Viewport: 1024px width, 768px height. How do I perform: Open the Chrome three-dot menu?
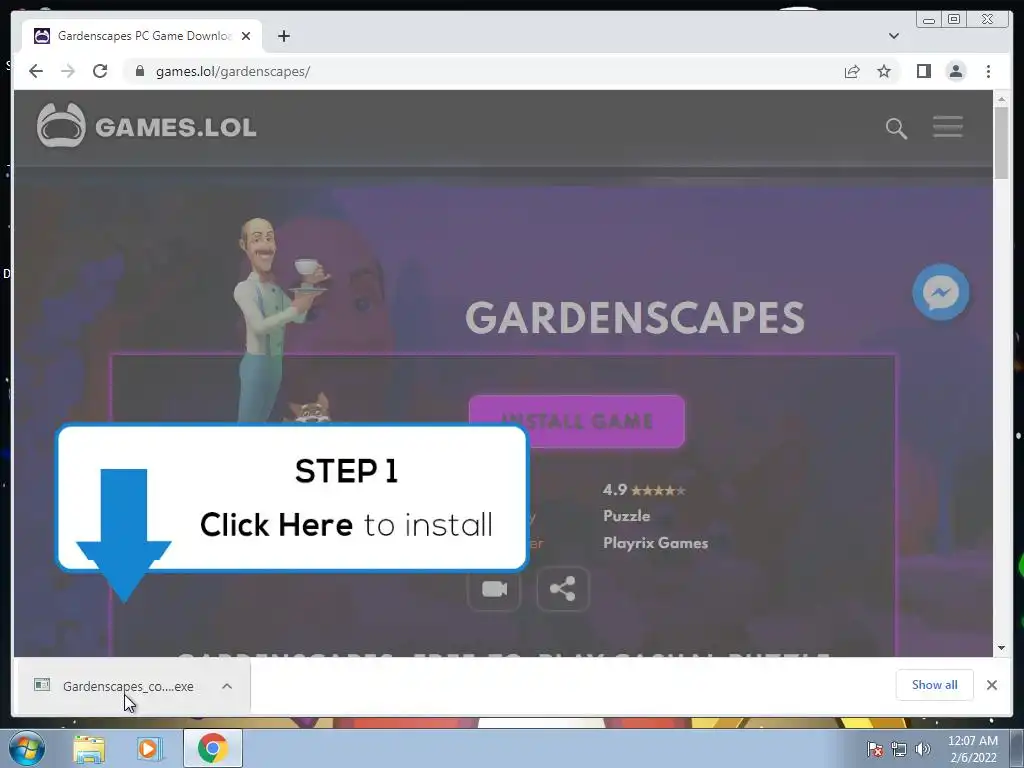988,71
